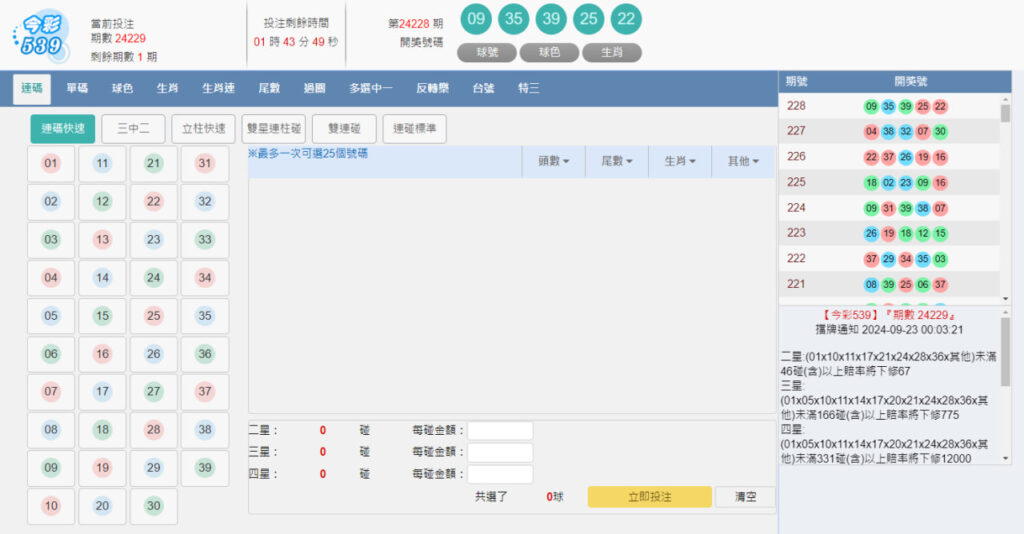Click the draw history list scrollbar
This screenshot has width=1024, height=534.
(1005, 200)
